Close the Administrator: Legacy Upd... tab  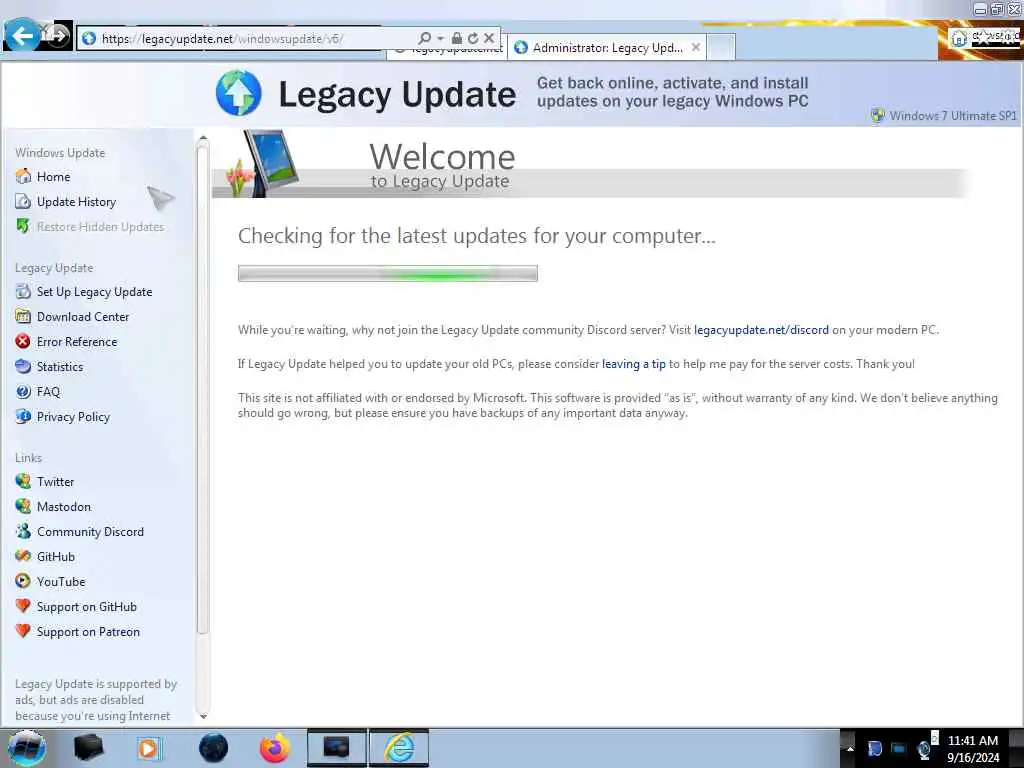(x=696, y=47)
